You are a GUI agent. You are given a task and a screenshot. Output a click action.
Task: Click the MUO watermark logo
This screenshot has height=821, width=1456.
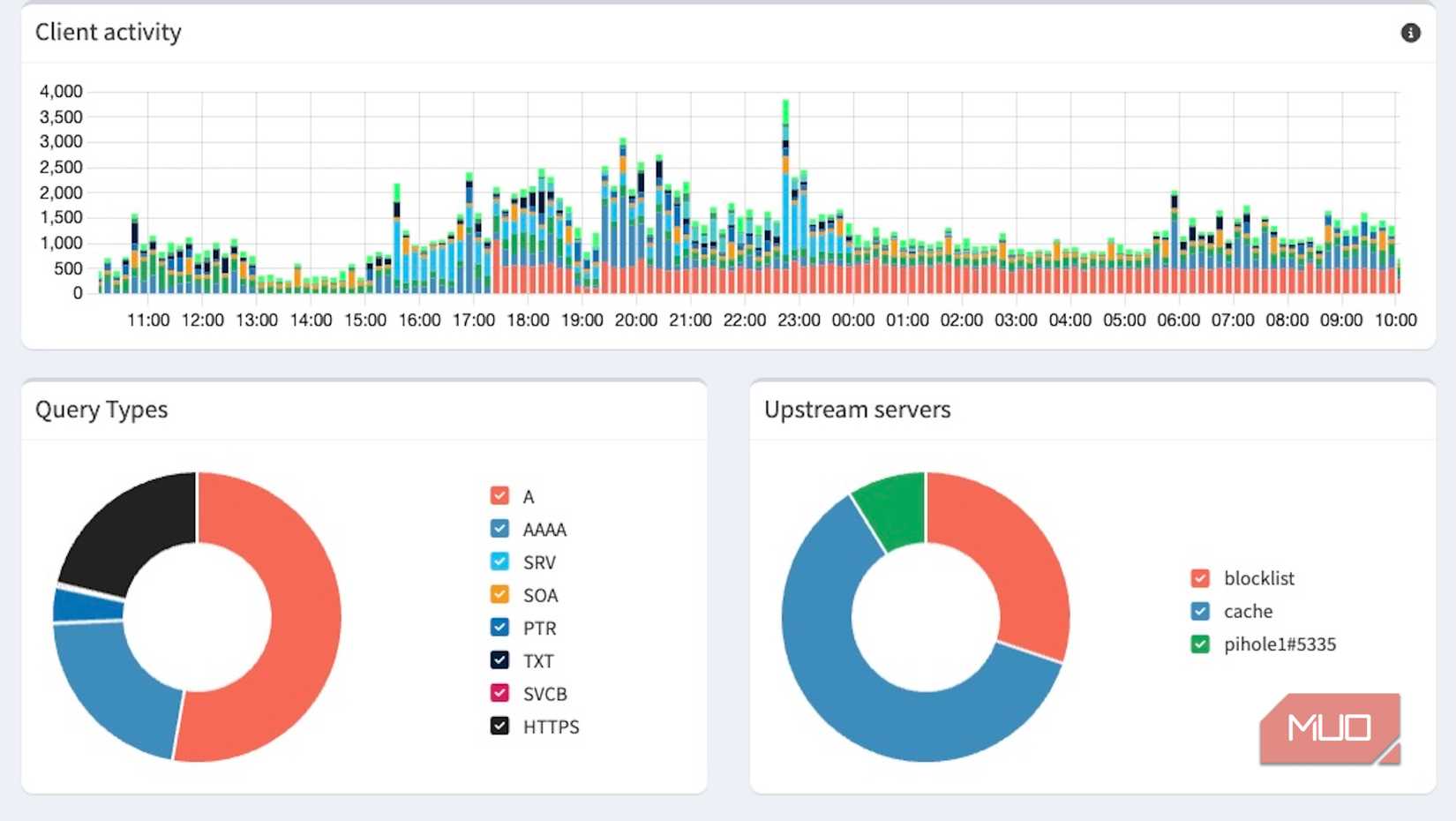[1328, 727]
